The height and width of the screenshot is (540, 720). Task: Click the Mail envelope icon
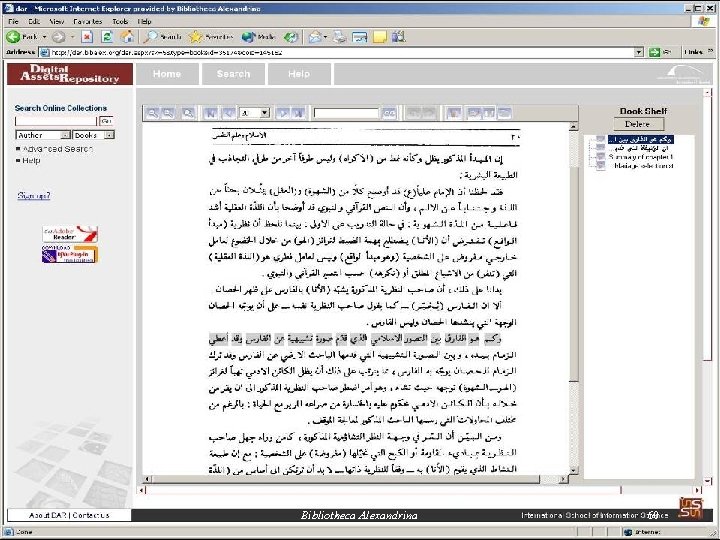(315, 37)
